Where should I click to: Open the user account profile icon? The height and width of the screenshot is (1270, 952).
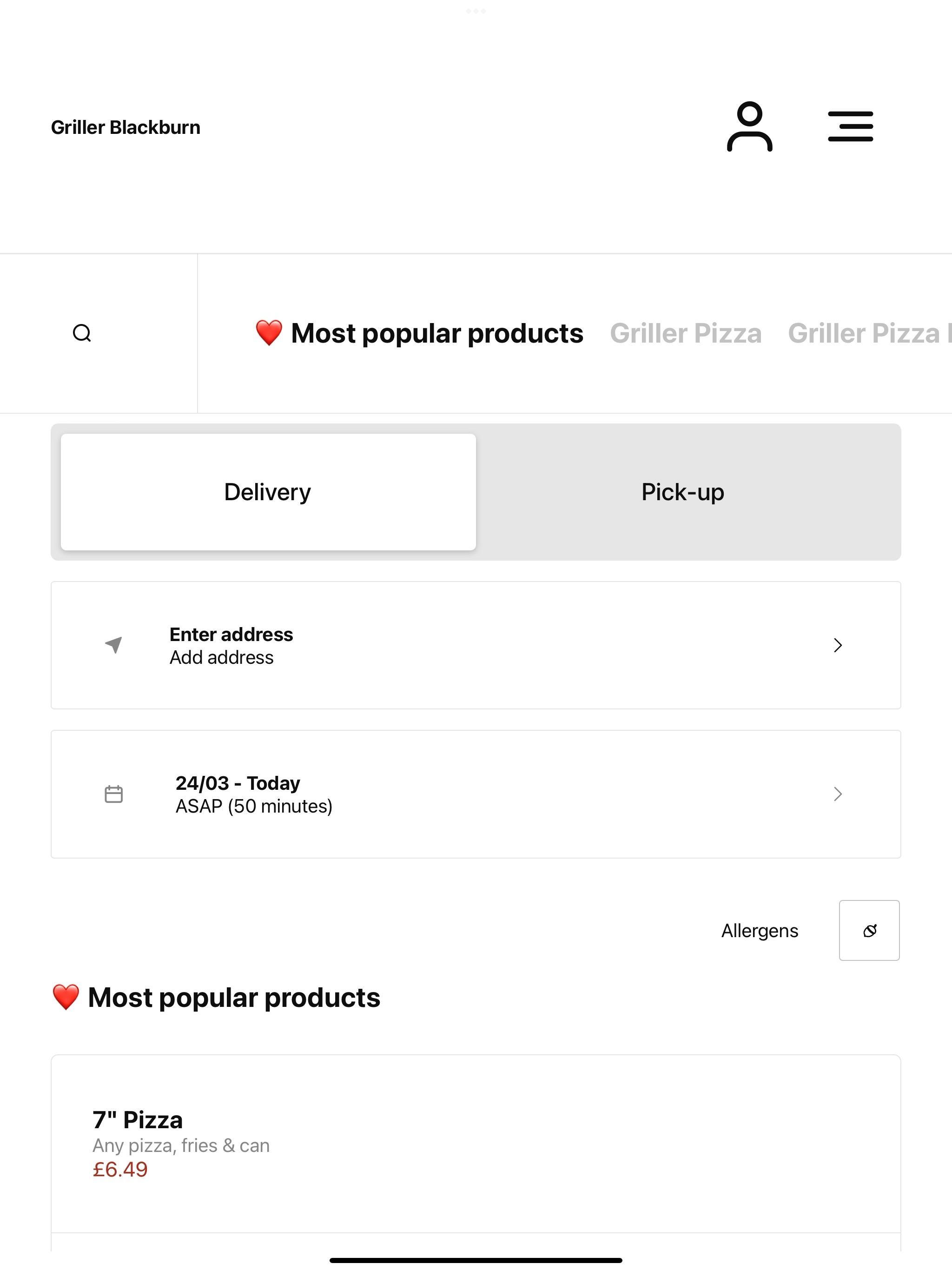tap(749, 127)
